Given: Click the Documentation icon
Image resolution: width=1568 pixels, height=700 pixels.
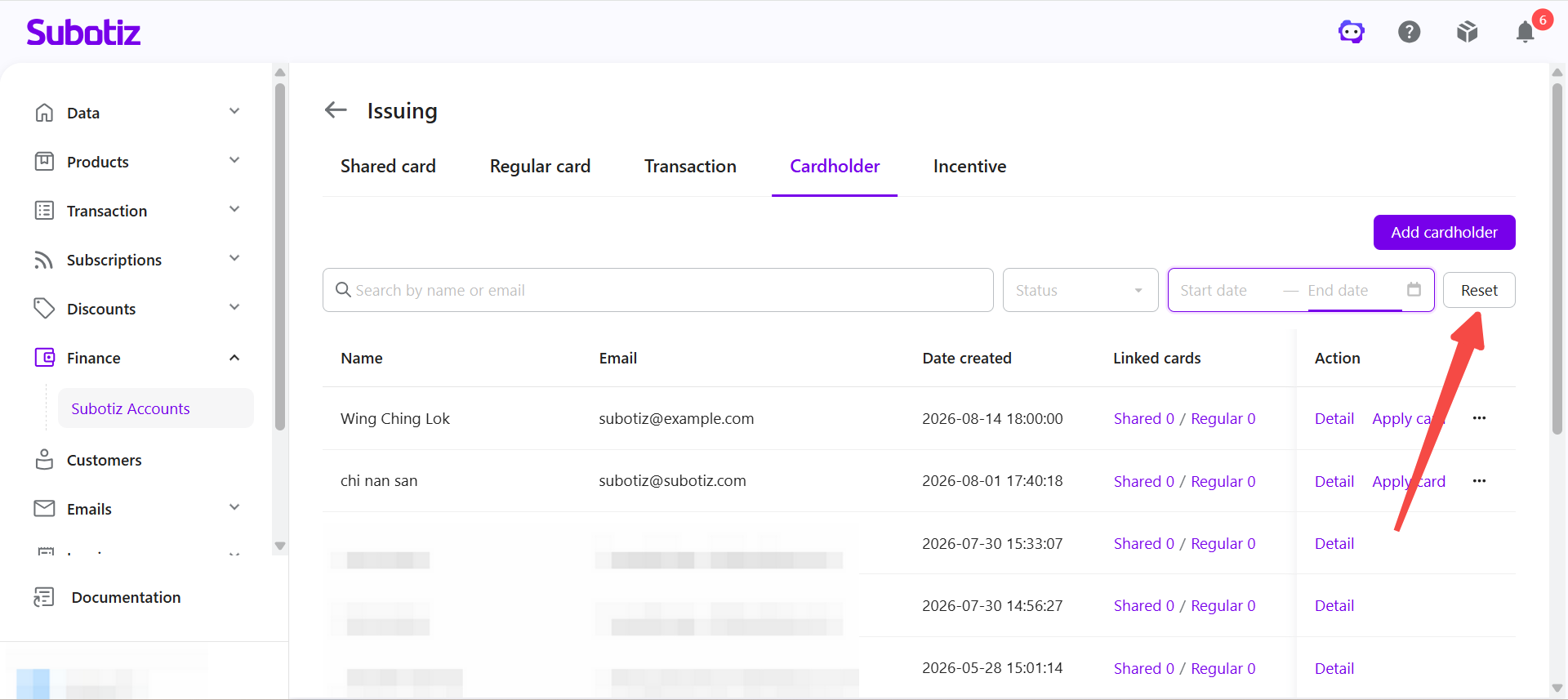Looking at the screenshot, I should pyautogui.click(x=44, y=597).
